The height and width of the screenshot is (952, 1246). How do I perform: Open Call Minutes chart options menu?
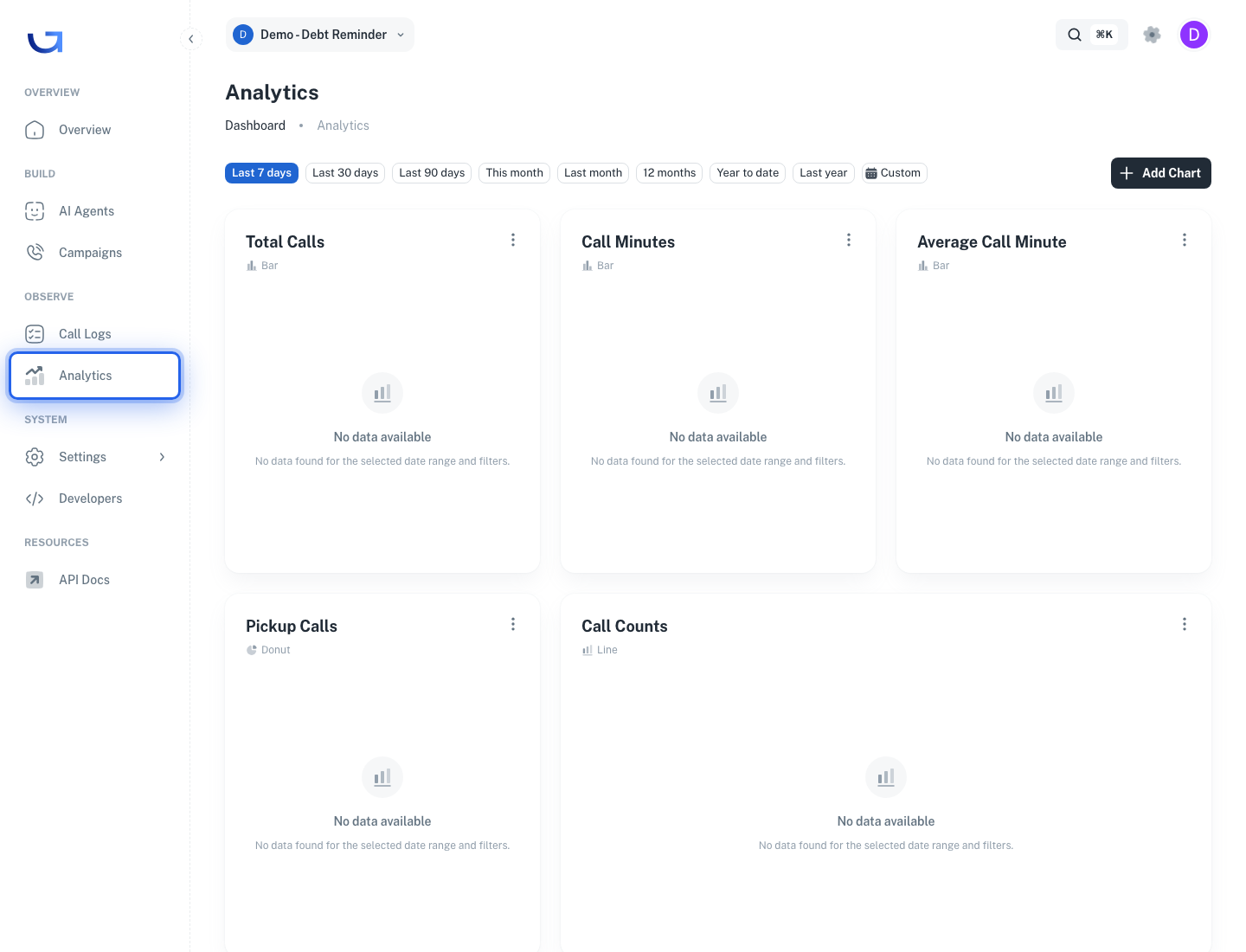click(849, 240)
